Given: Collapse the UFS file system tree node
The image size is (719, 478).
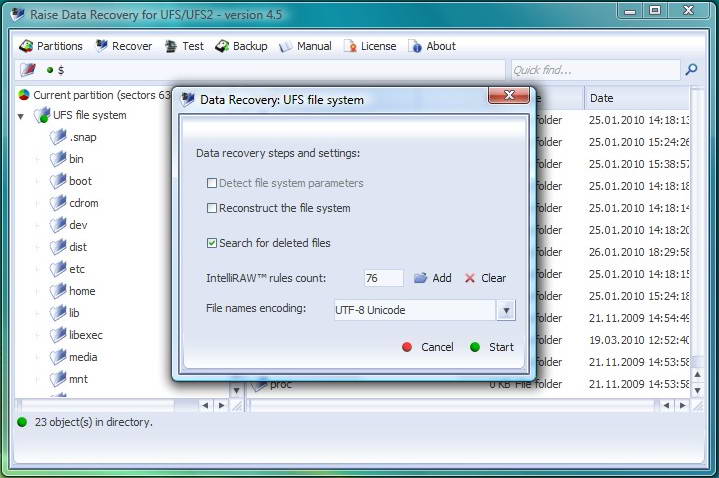Looking at the screenshot, I should pyautogui.click(x=21, y=117).
